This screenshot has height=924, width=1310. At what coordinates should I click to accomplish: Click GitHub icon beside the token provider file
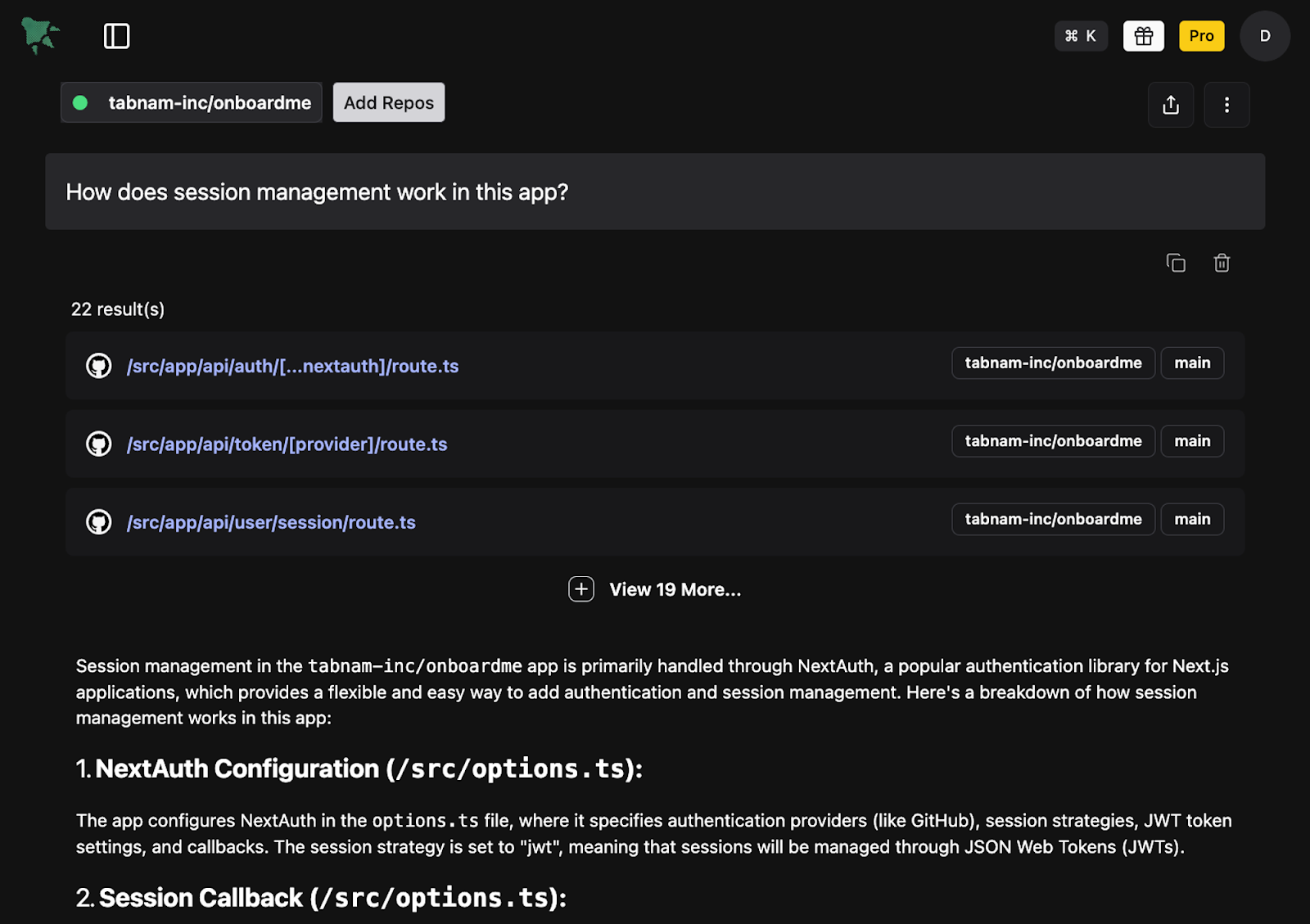pyautogui.click(x=99, y=444)
